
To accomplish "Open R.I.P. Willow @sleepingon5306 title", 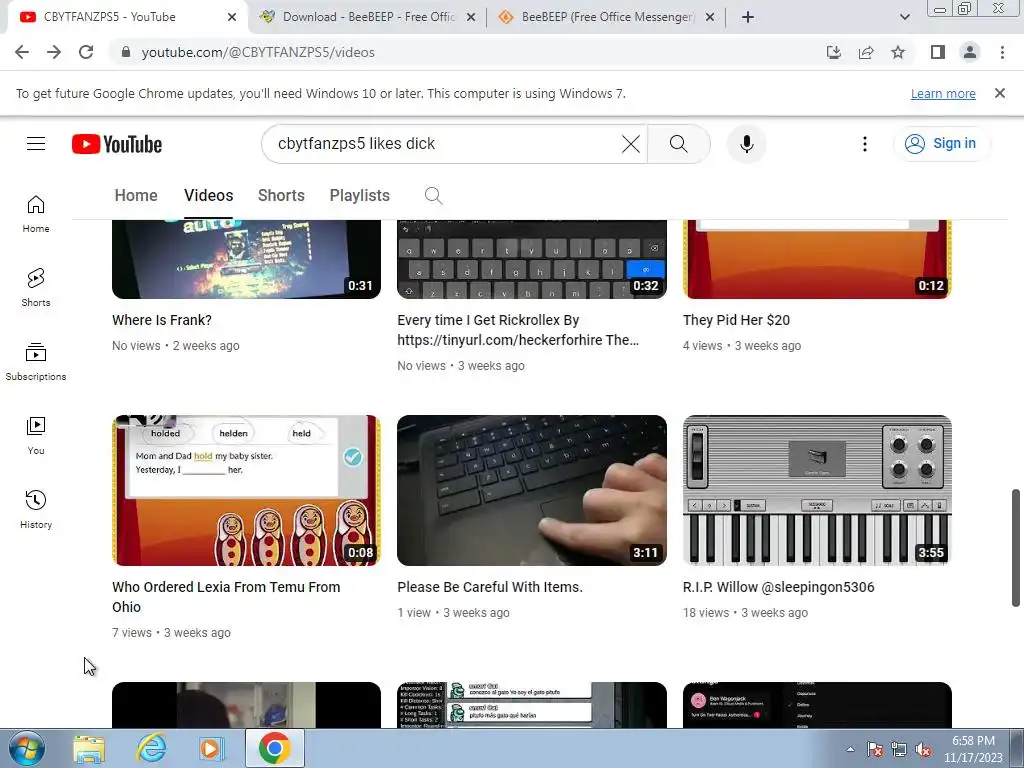I will pyautogui.click(x=778, y=587).
